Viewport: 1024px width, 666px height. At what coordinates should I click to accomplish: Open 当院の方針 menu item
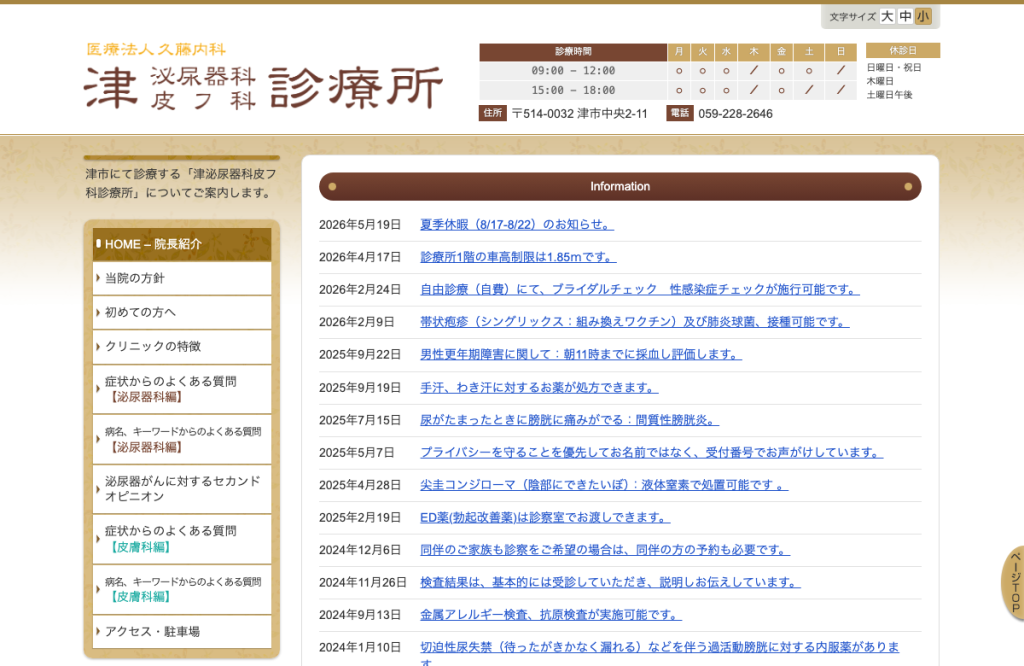click(182, 278)
